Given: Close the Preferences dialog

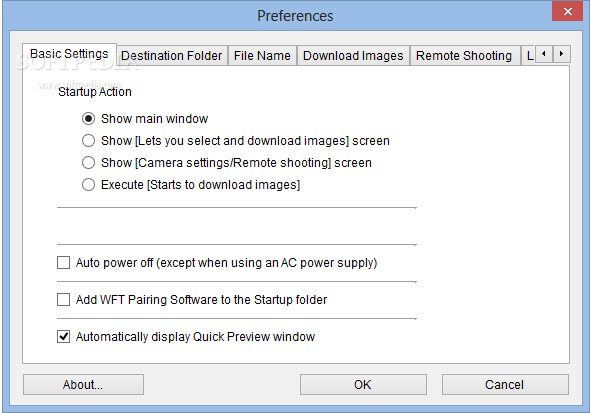Looking at the screenshot, I should (x=567, y=11).
